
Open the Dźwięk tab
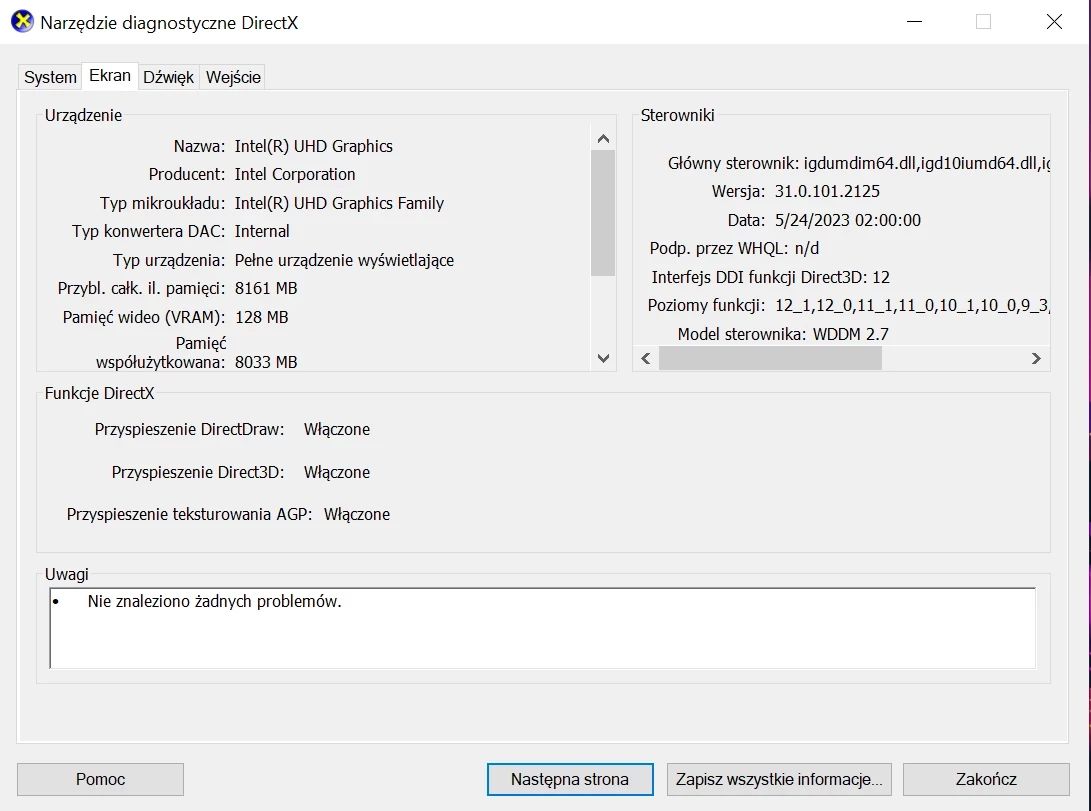168,77
